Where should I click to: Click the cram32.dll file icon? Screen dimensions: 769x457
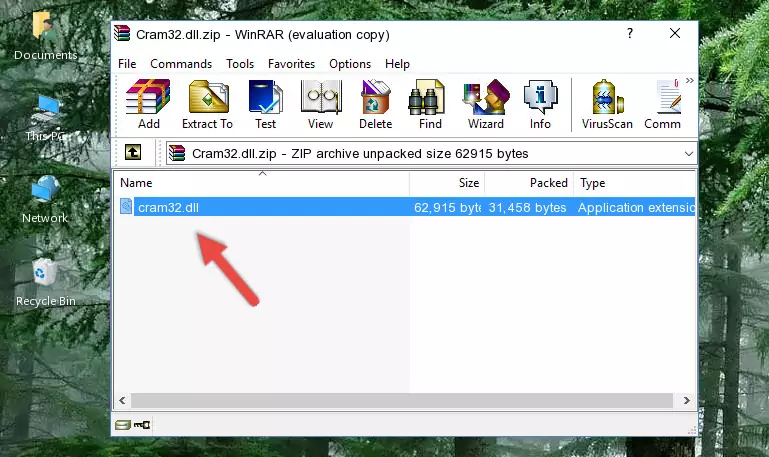[x=126, y=206]
